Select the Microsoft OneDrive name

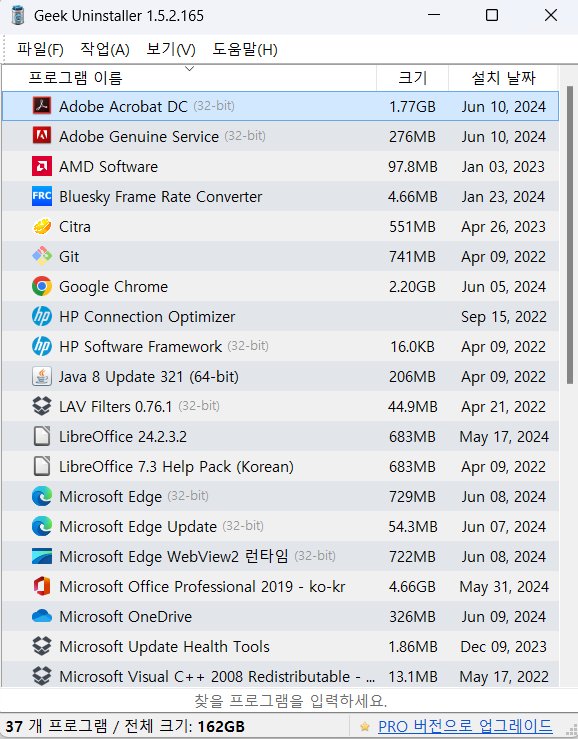(x=125, y=617)
